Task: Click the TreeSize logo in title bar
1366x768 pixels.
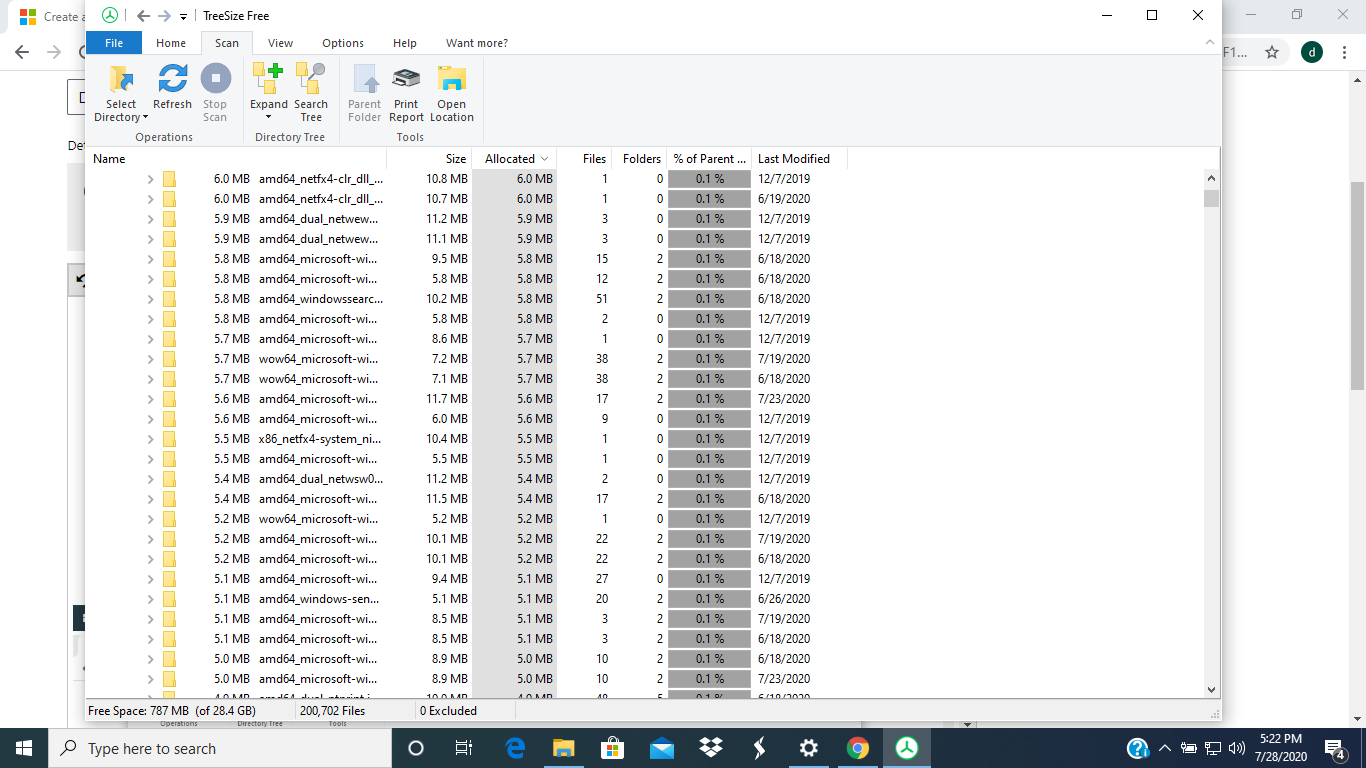Action: tap(109, 15)
